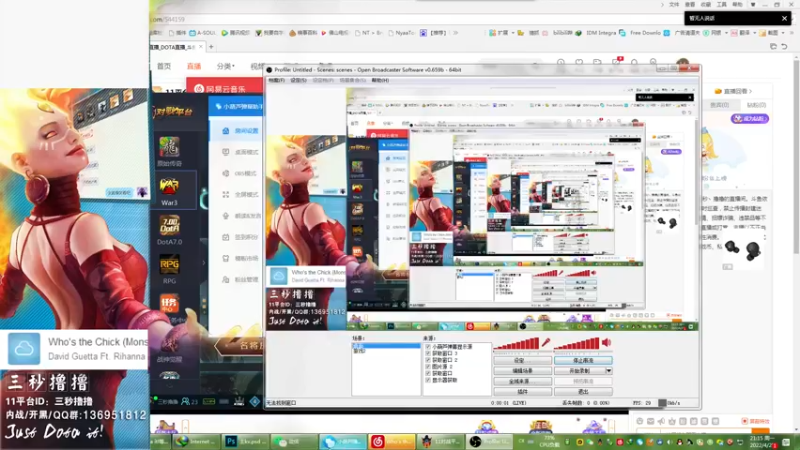Image resolution: width=800 pixels, height=450 pixels.
Task: Dismiss the black notification with the X
Action: [x=784, y=18]
